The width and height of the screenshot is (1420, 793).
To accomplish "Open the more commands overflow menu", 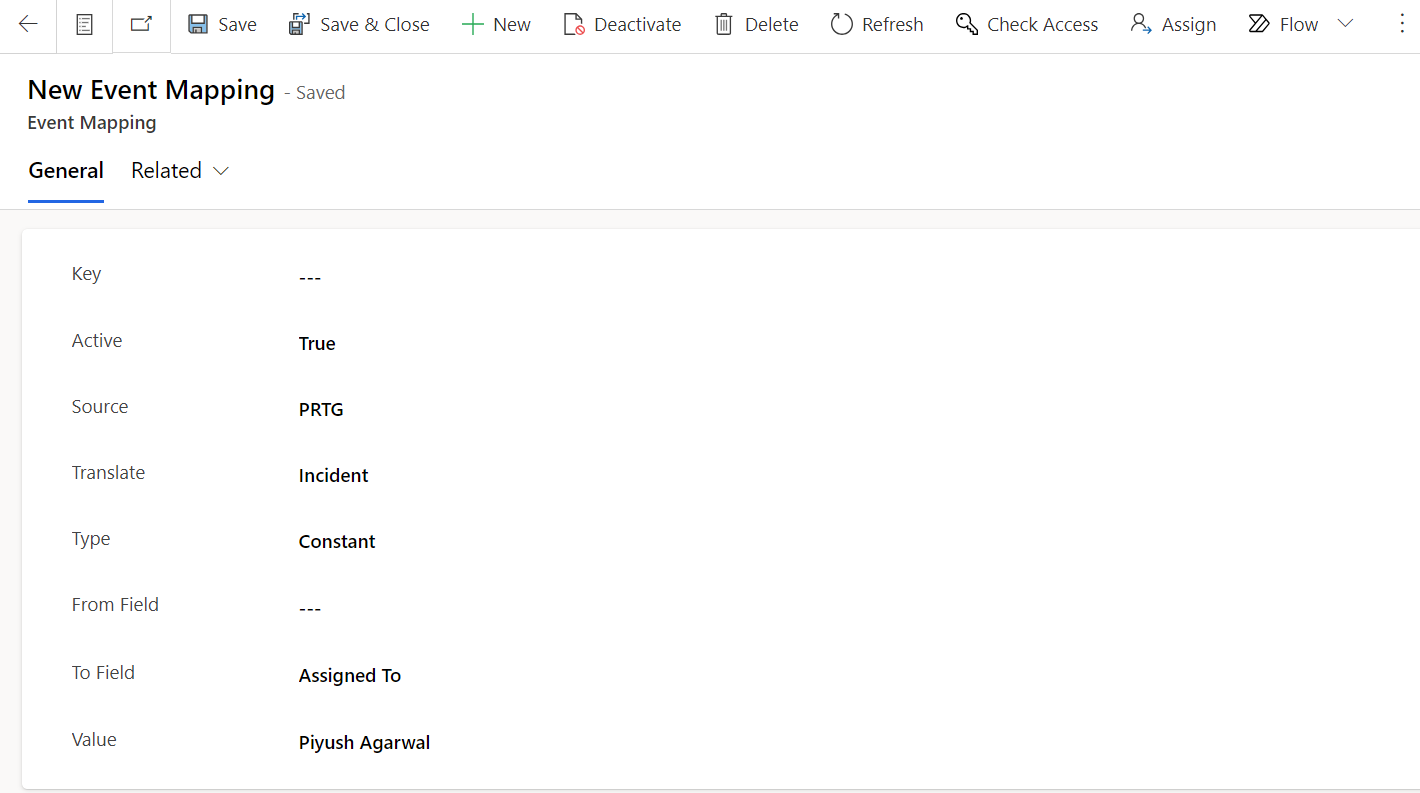I will (1402, 25).
